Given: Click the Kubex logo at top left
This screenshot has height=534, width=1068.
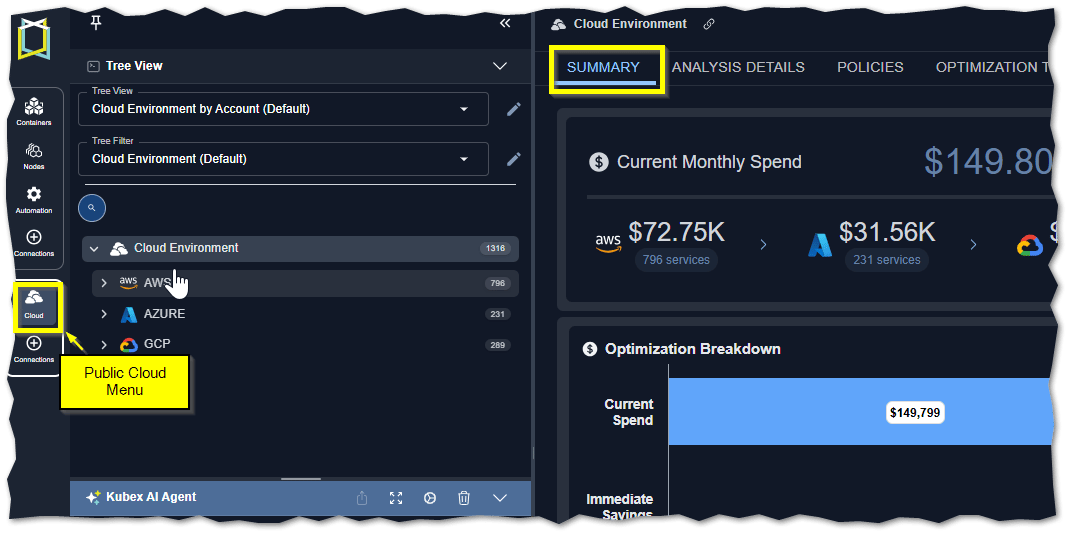Looking at the screenshot, I should (34, 39).
